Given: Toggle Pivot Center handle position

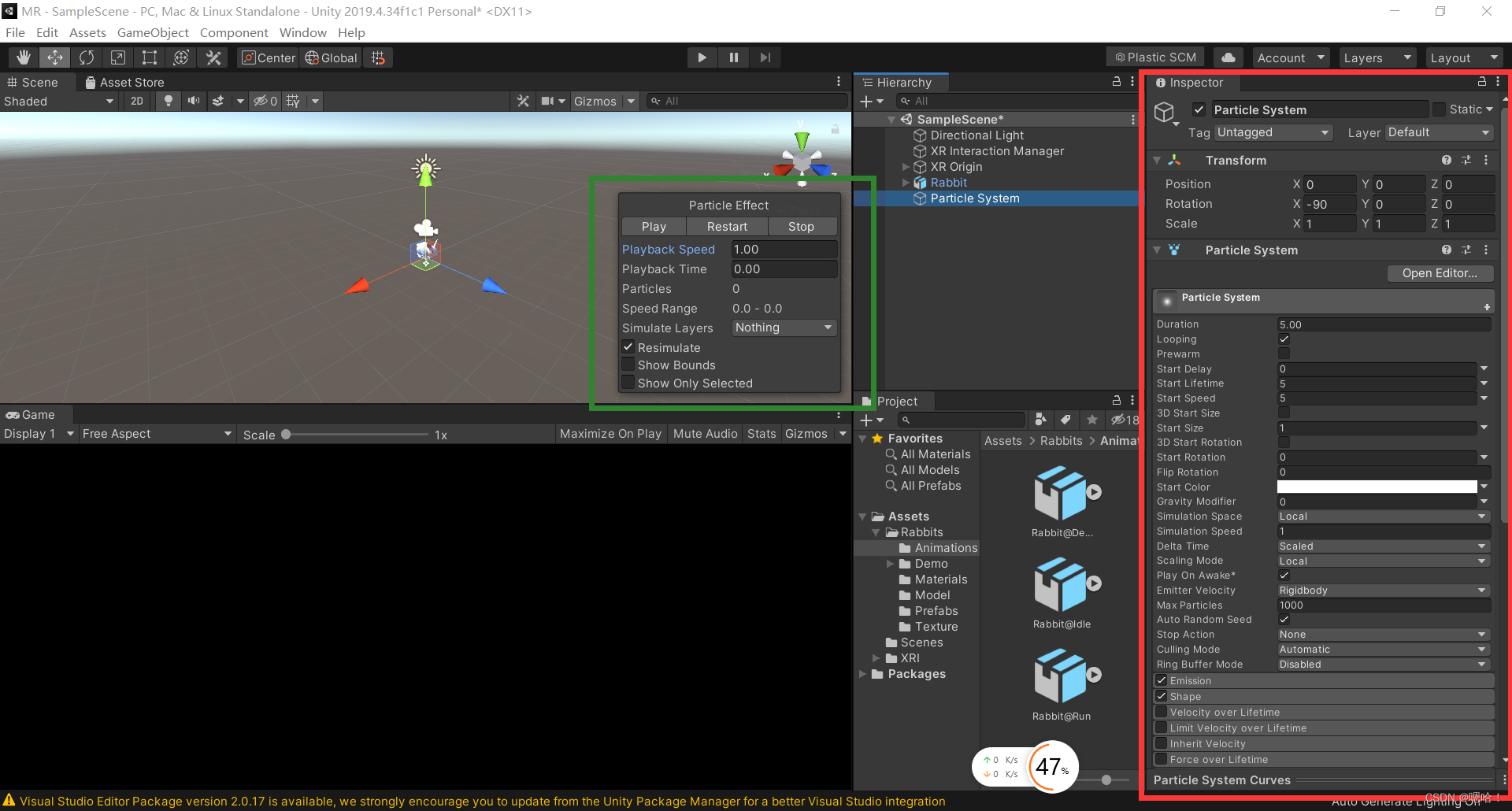Looking at the screenshot, I should 269,57.
